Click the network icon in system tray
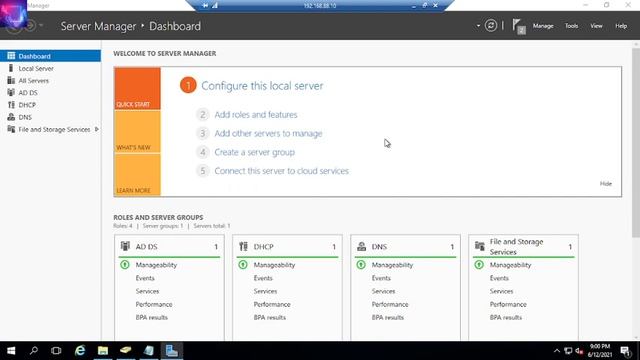Viewport: 640px width, 360px height. (x=568, y=351)
